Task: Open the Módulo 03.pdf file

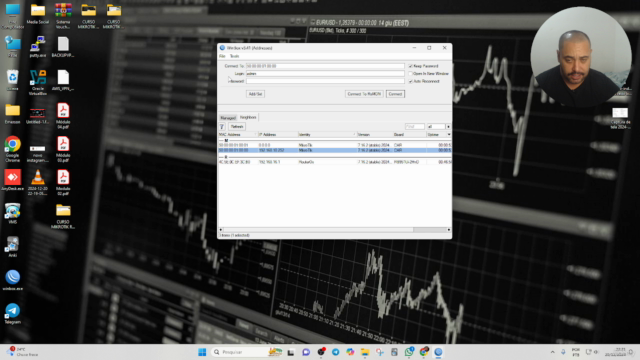Action: click(x=63, y=149)
